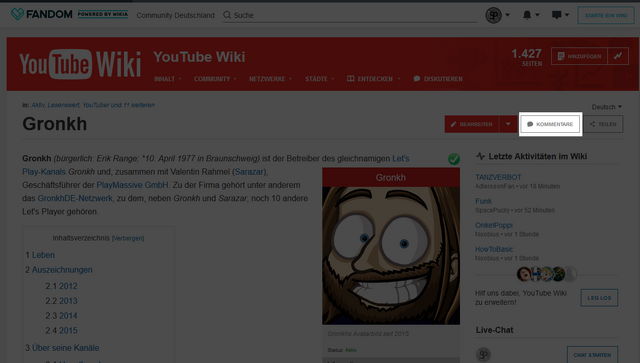640x363 pixels.
Task: Click the YouTube Wiki logo image
Action: click(x=80, y=64)
